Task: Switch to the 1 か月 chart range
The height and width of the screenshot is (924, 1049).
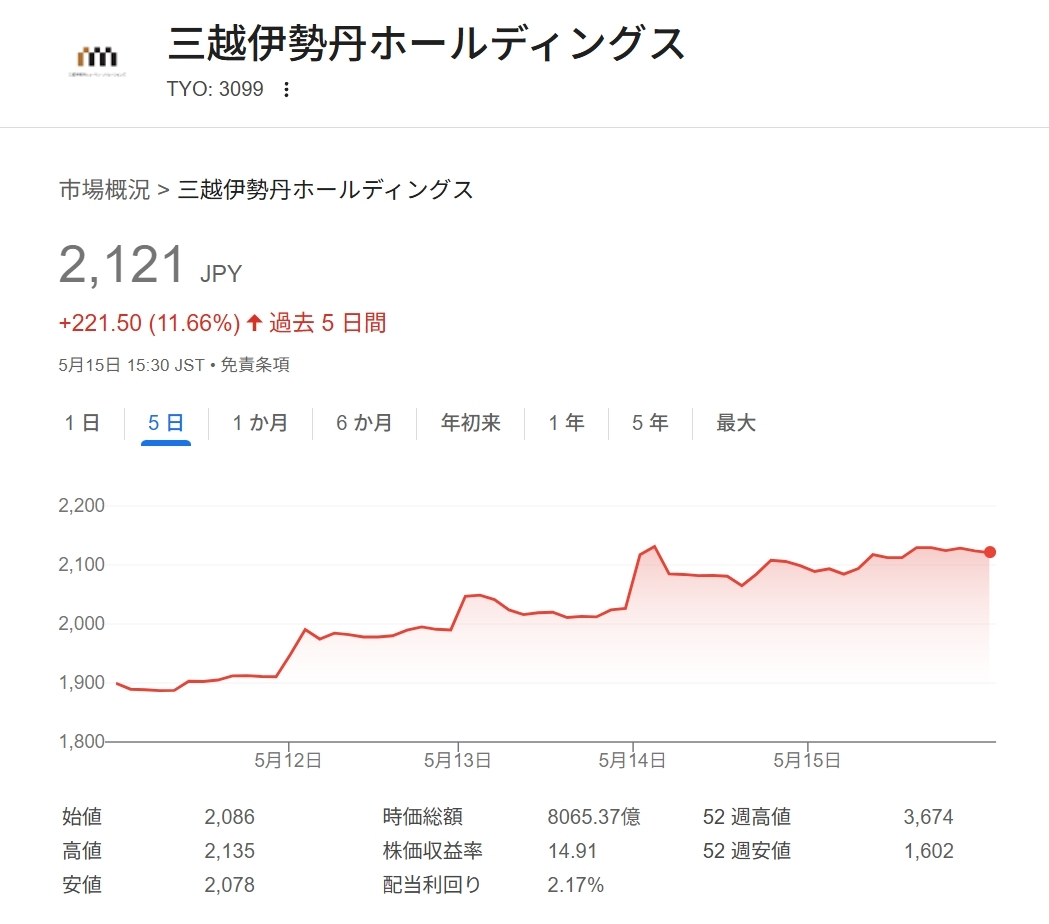Action: click(x=260, y=423)
